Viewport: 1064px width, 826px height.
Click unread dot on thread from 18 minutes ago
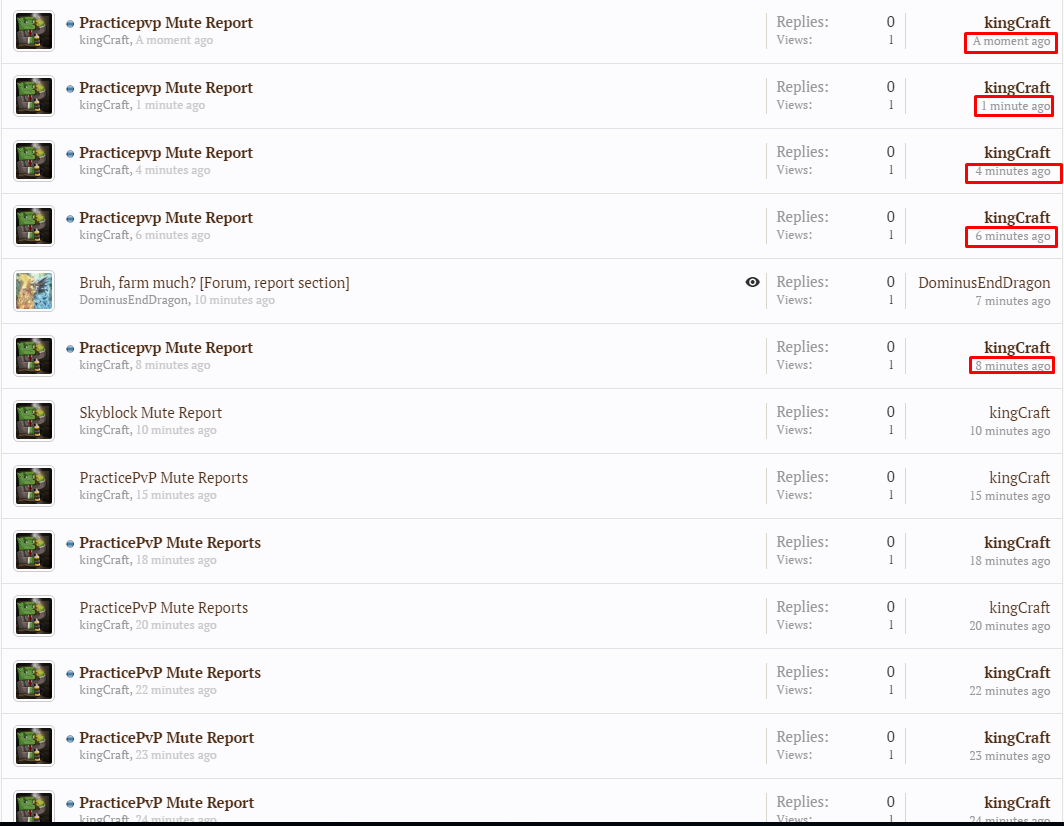tap(70, 544)
